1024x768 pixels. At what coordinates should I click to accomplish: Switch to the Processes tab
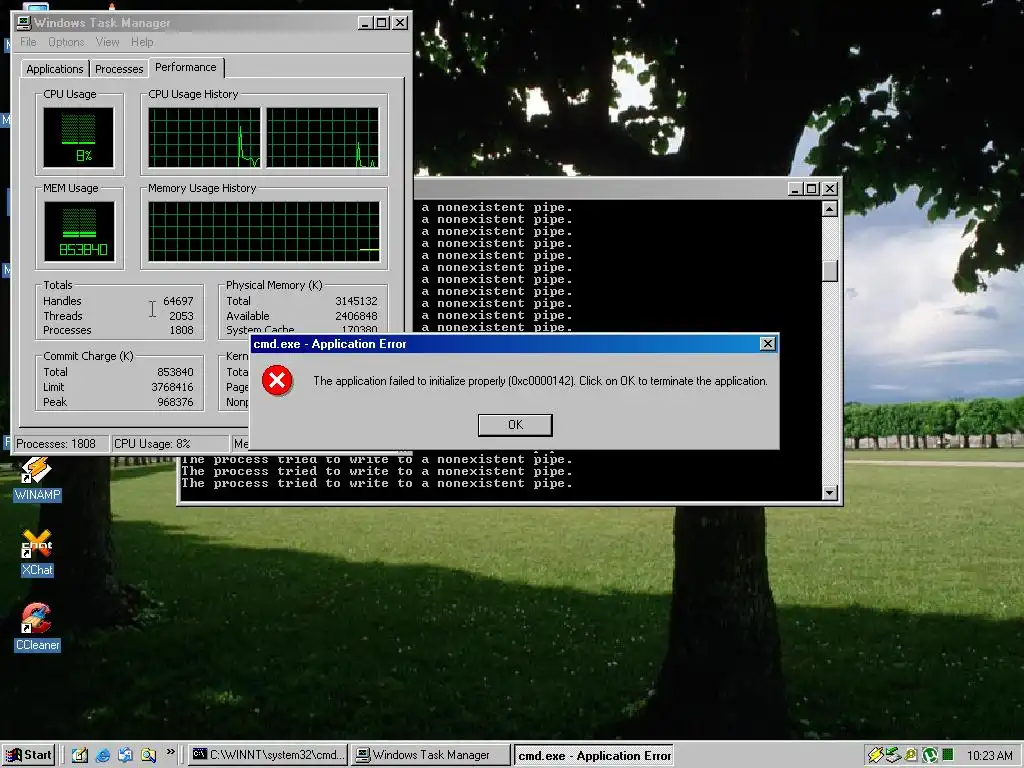119,69
